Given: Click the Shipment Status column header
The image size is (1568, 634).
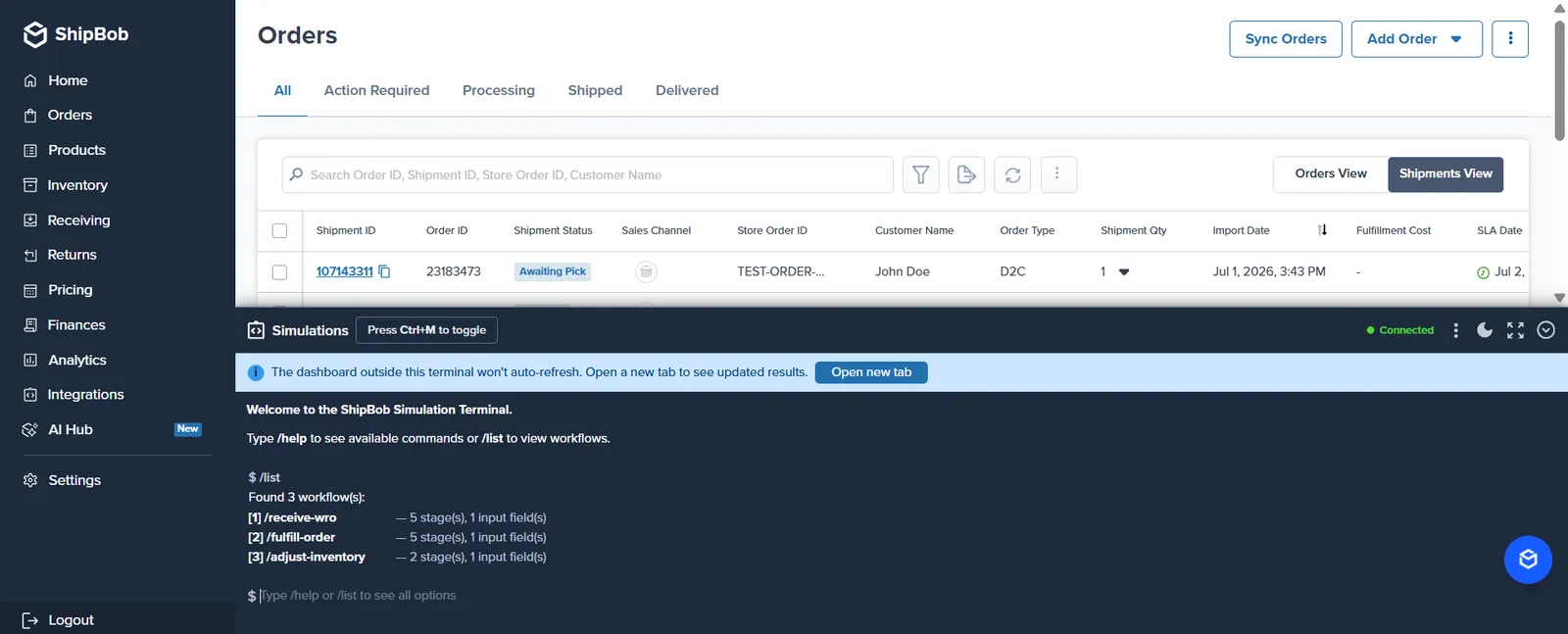Looking at the screenshot, I should 553,230.
